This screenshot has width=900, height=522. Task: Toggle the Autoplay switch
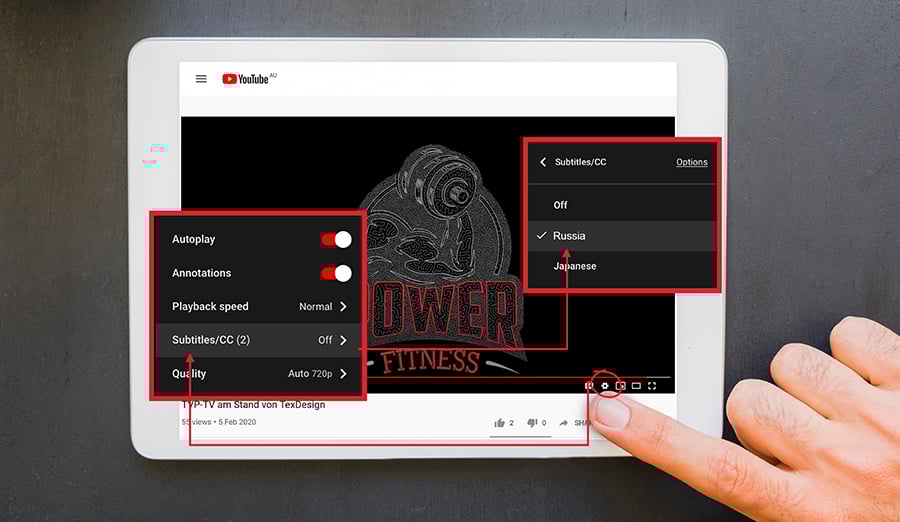(336, 240)
